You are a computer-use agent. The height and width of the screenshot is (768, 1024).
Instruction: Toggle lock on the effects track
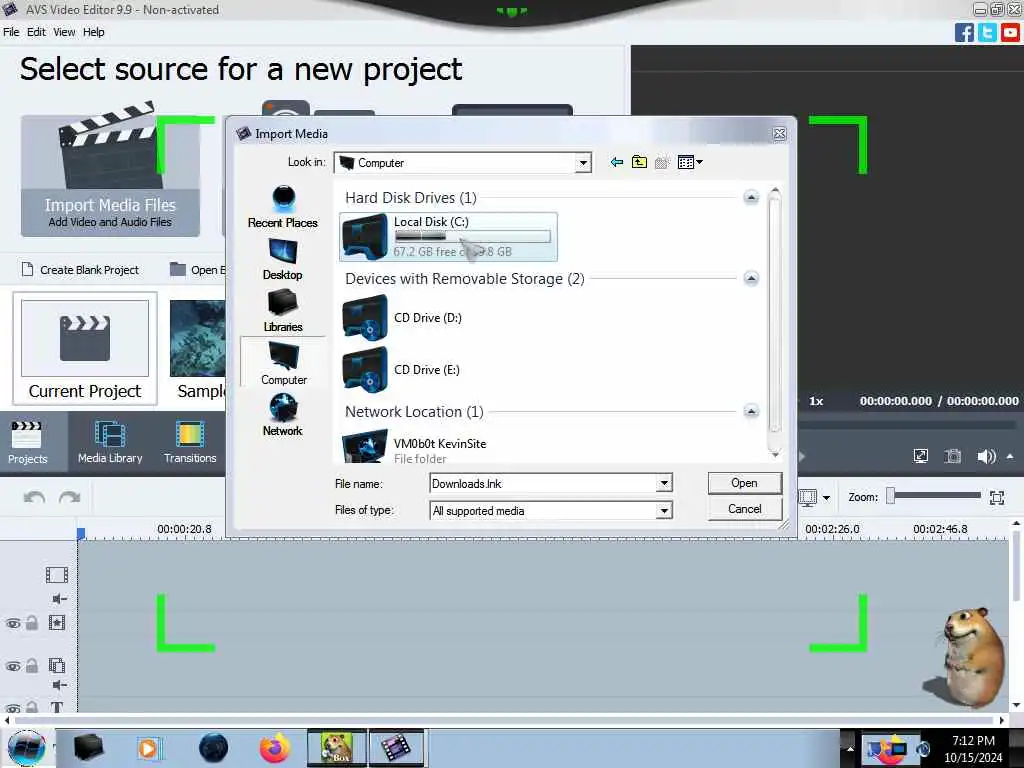click(x=32, y=623)
